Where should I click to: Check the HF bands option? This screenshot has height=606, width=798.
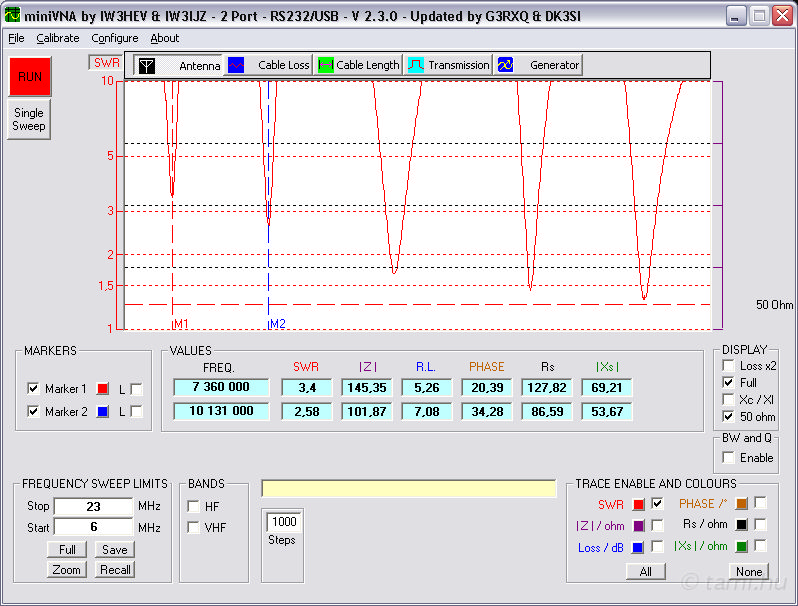(x=193, y=506)
